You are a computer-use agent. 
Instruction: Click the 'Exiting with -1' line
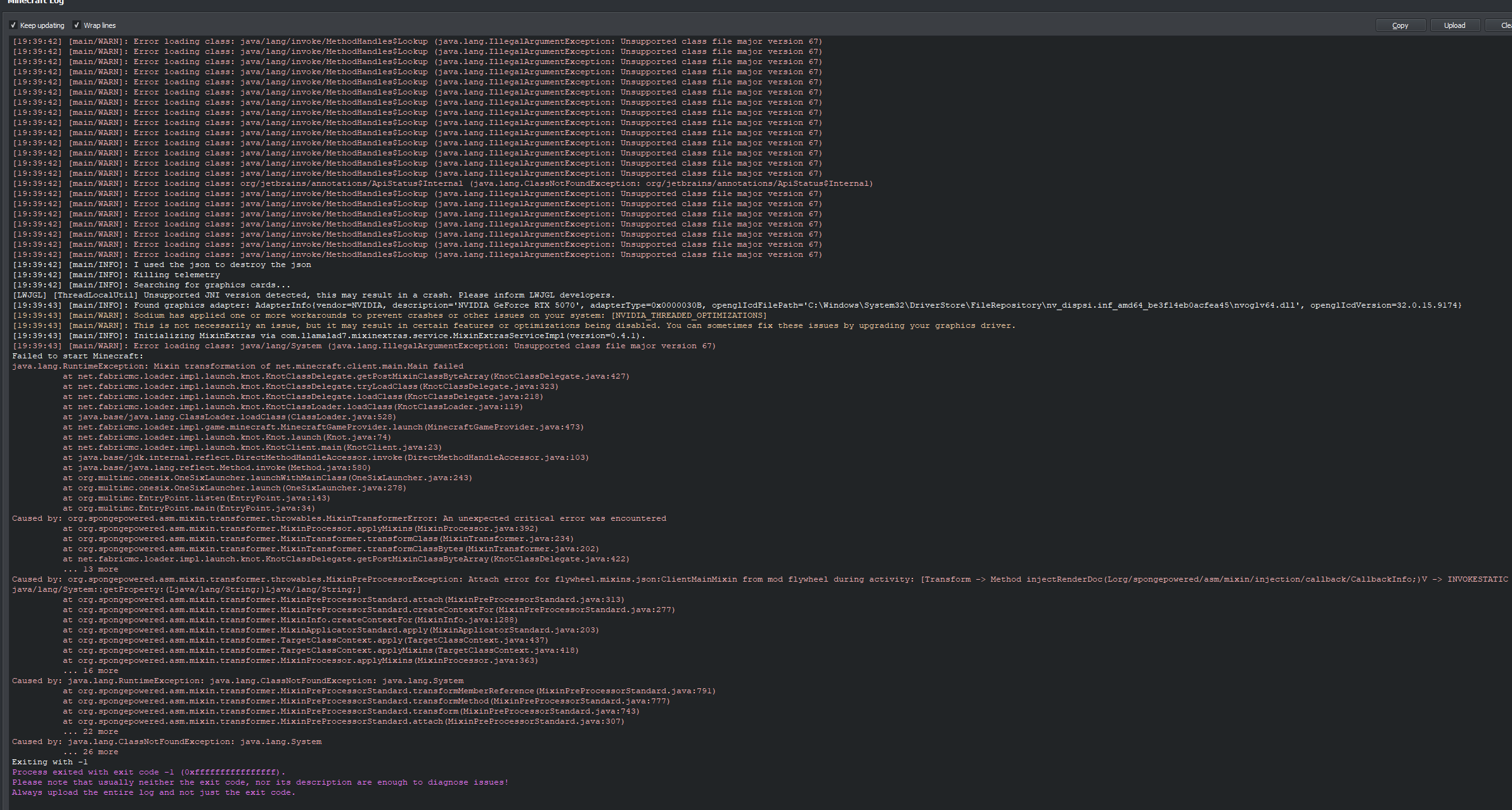[49, 762]
